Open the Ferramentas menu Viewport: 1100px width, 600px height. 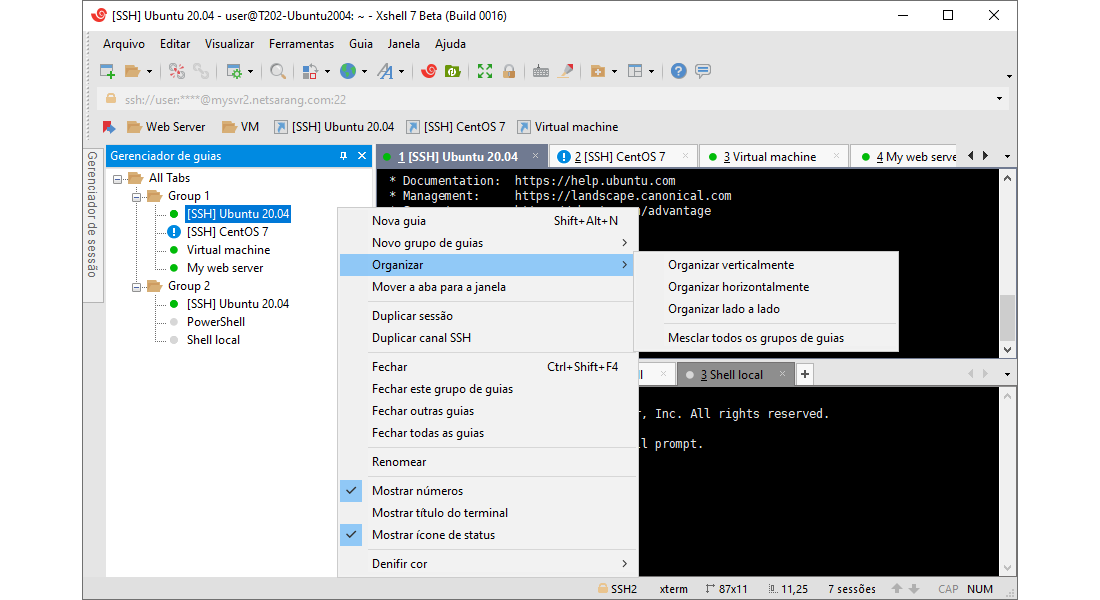pos(302,44)
